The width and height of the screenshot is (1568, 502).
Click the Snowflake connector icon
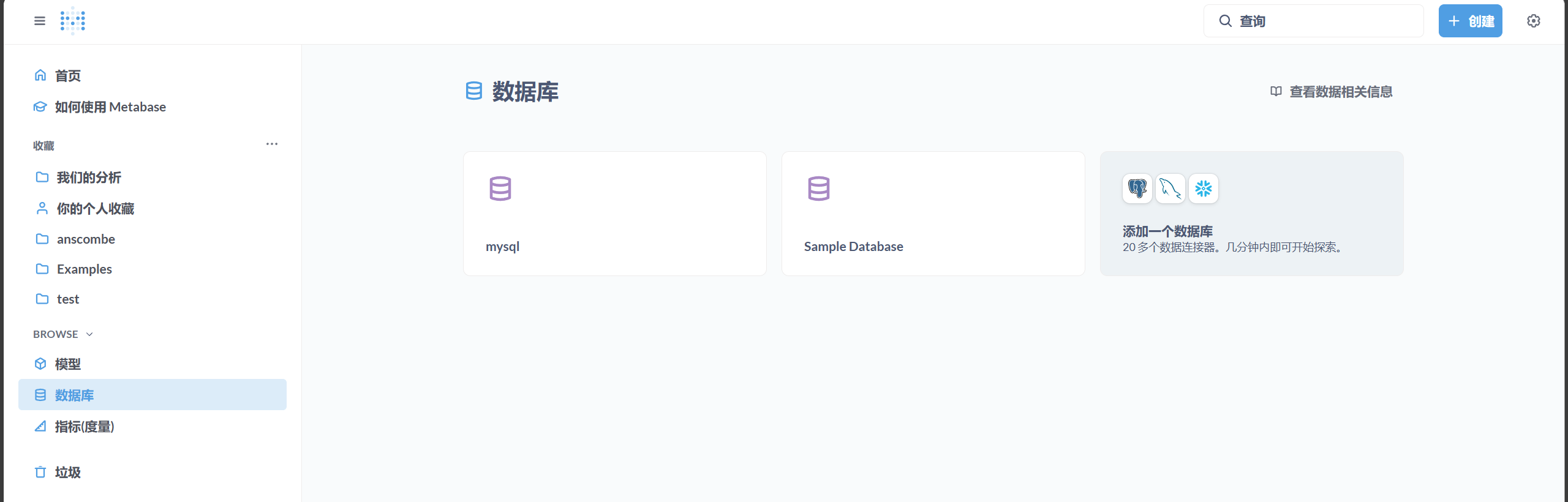tap(1203, 189)
